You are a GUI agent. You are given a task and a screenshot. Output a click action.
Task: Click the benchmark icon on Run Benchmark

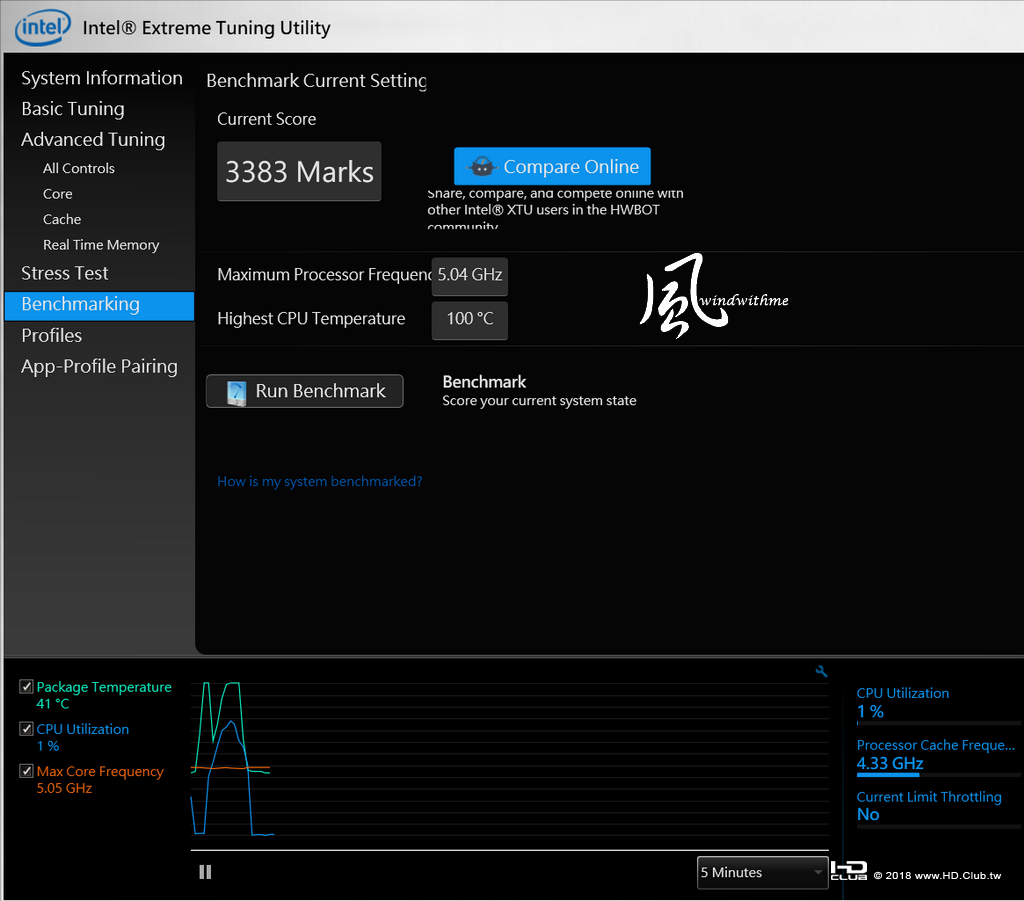click(236, 393)
